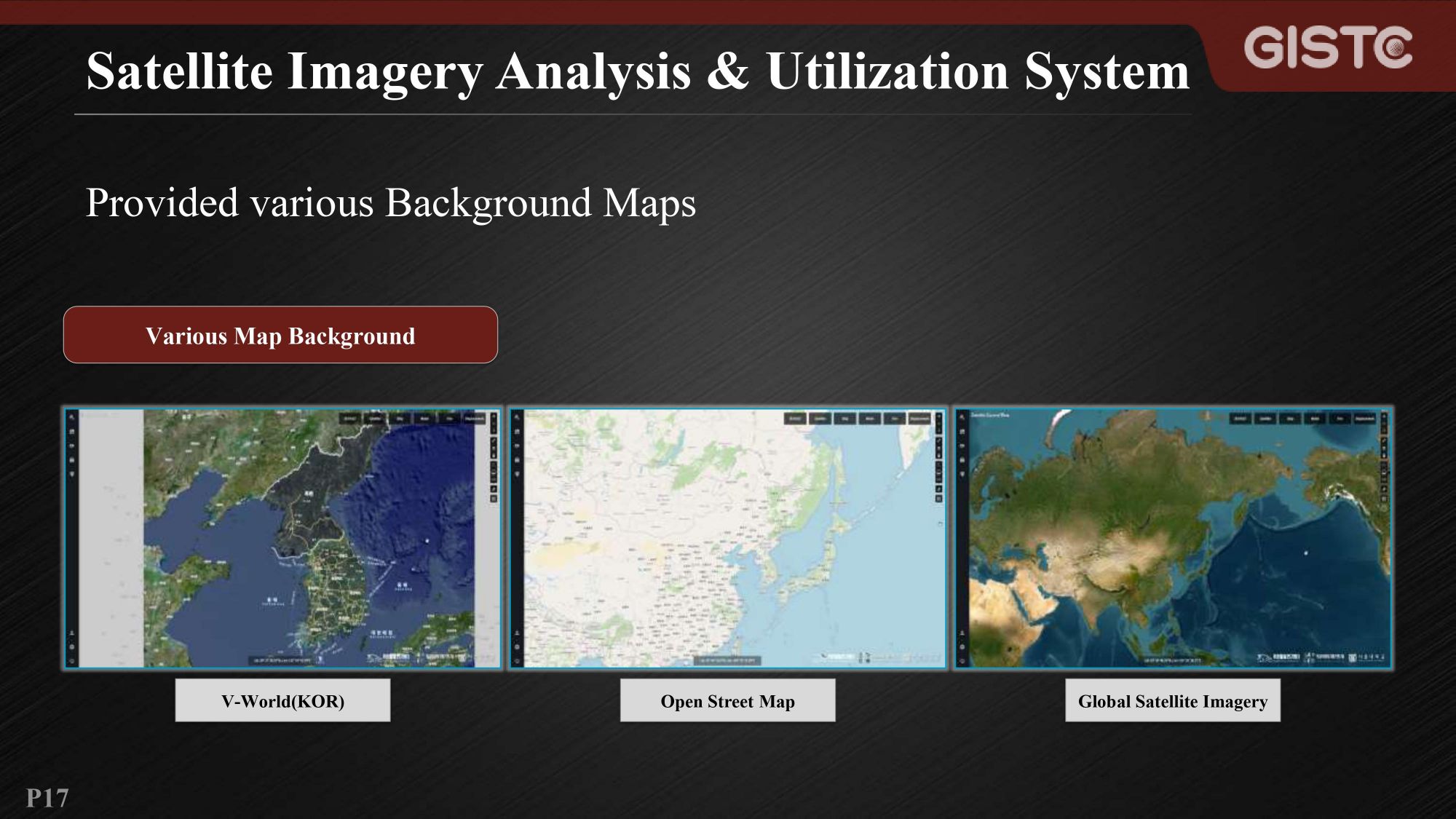Click the GISTC logo
1456x819 pixels.
(x=1328, y=47)
